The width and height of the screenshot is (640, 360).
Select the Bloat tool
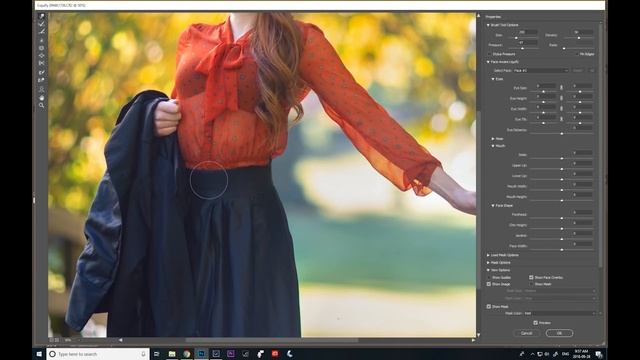point(41,56)
